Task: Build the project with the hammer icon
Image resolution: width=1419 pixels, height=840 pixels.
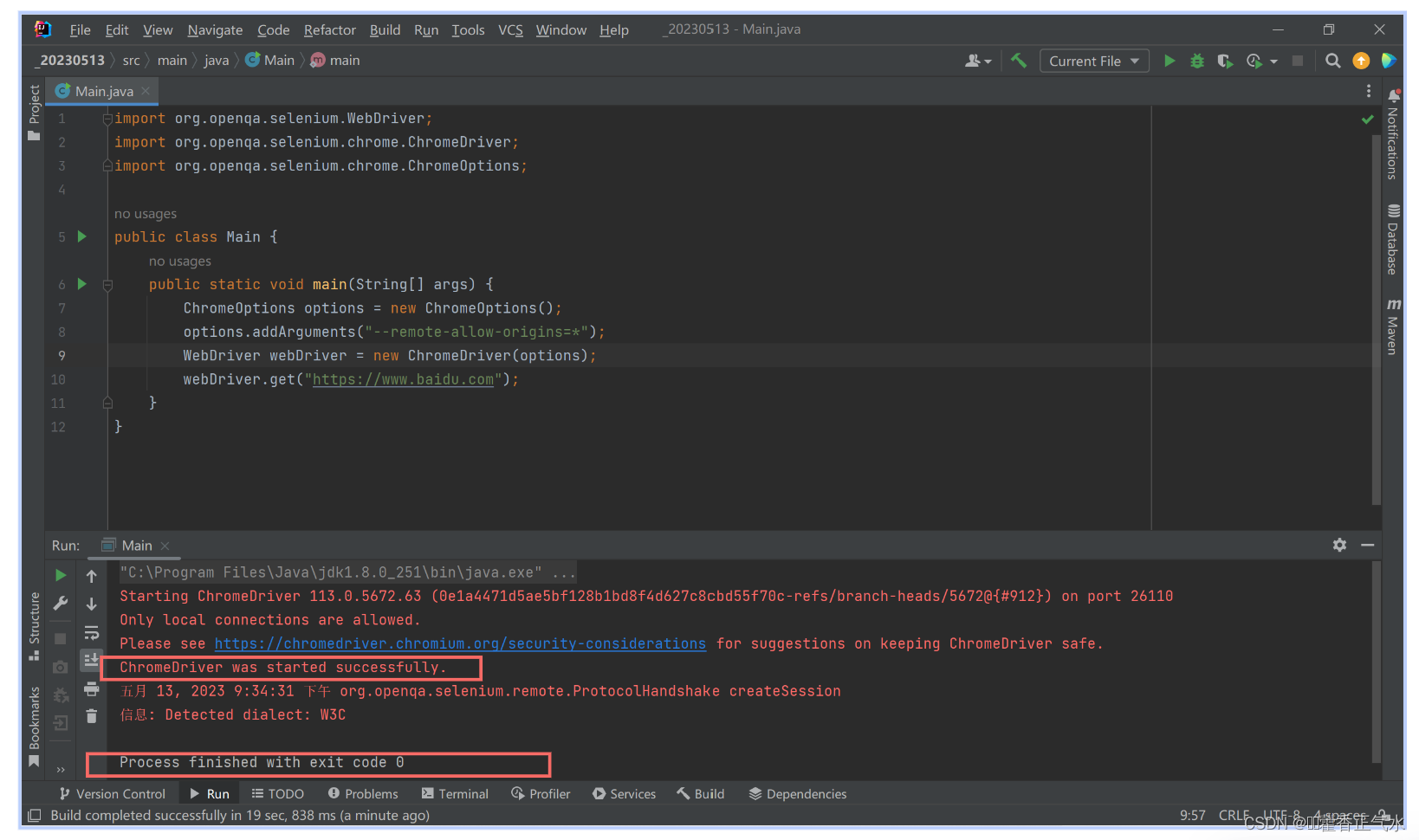Action: pyautogui.click(x=1018, y=61)
